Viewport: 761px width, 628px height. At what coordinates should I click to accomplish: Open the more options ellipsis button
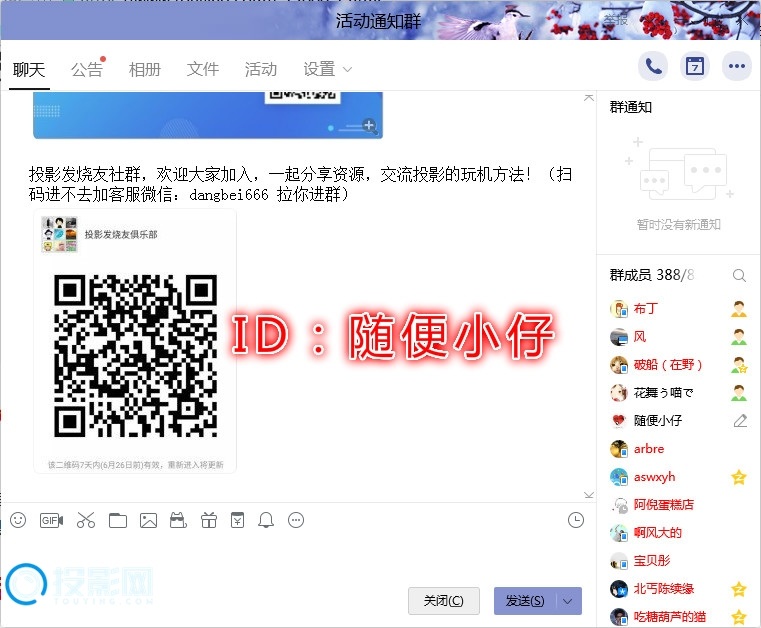[x=737, y=66]
